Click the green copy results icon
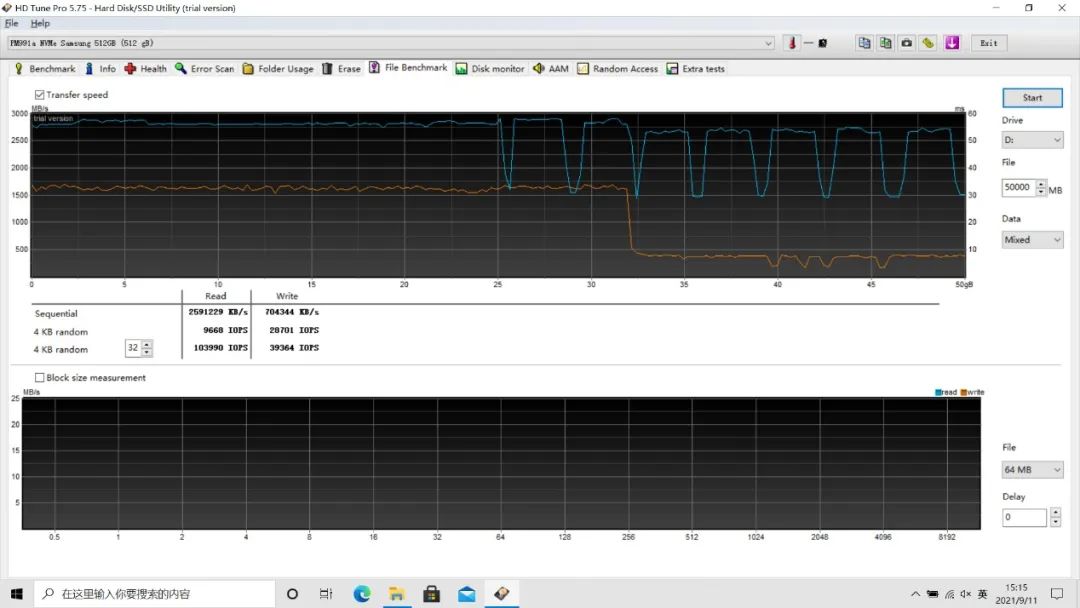1080x608 pixels. click(x=885, y=43)
